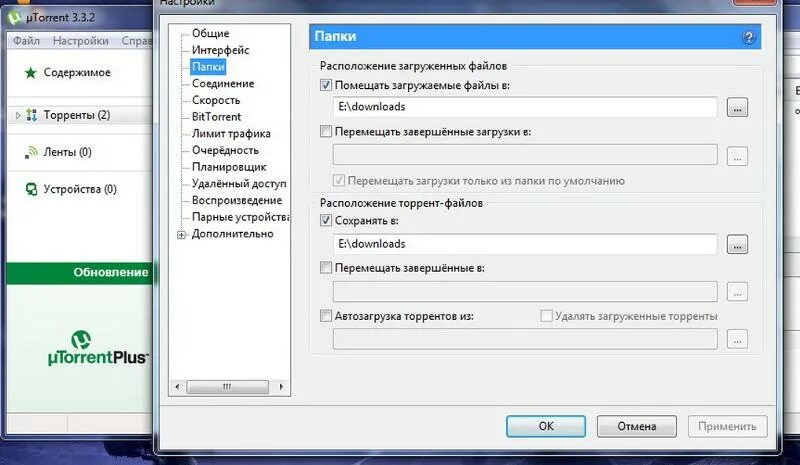Expand the Дополнительно tree node
The height and width of the screenshot is (465, 800).
click(x=181, y=235)
